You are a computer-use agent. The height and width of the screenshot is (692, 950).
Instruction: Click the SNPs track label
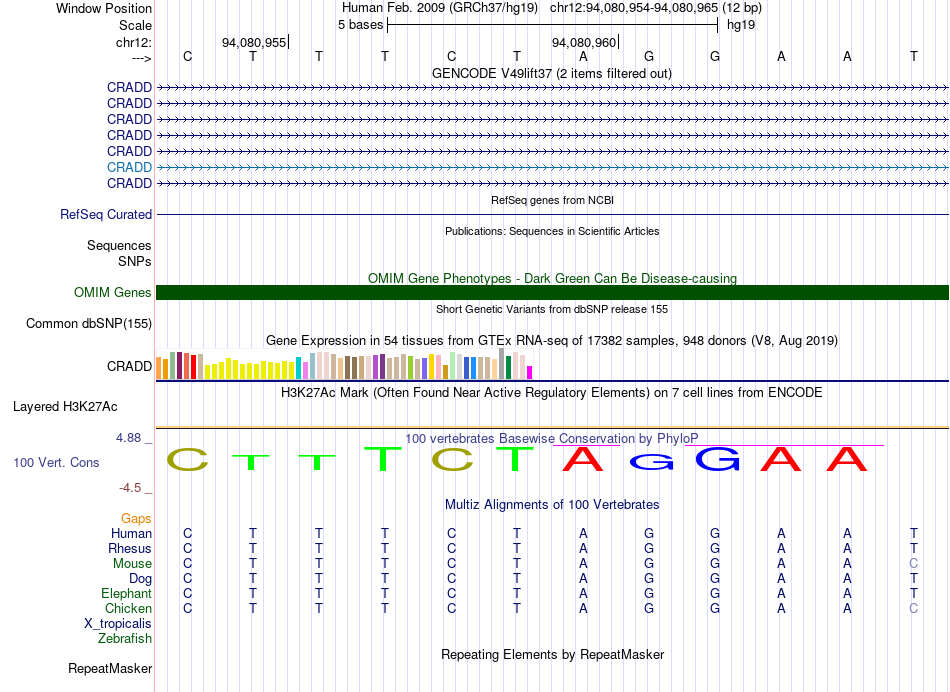(x=135, y=261)
